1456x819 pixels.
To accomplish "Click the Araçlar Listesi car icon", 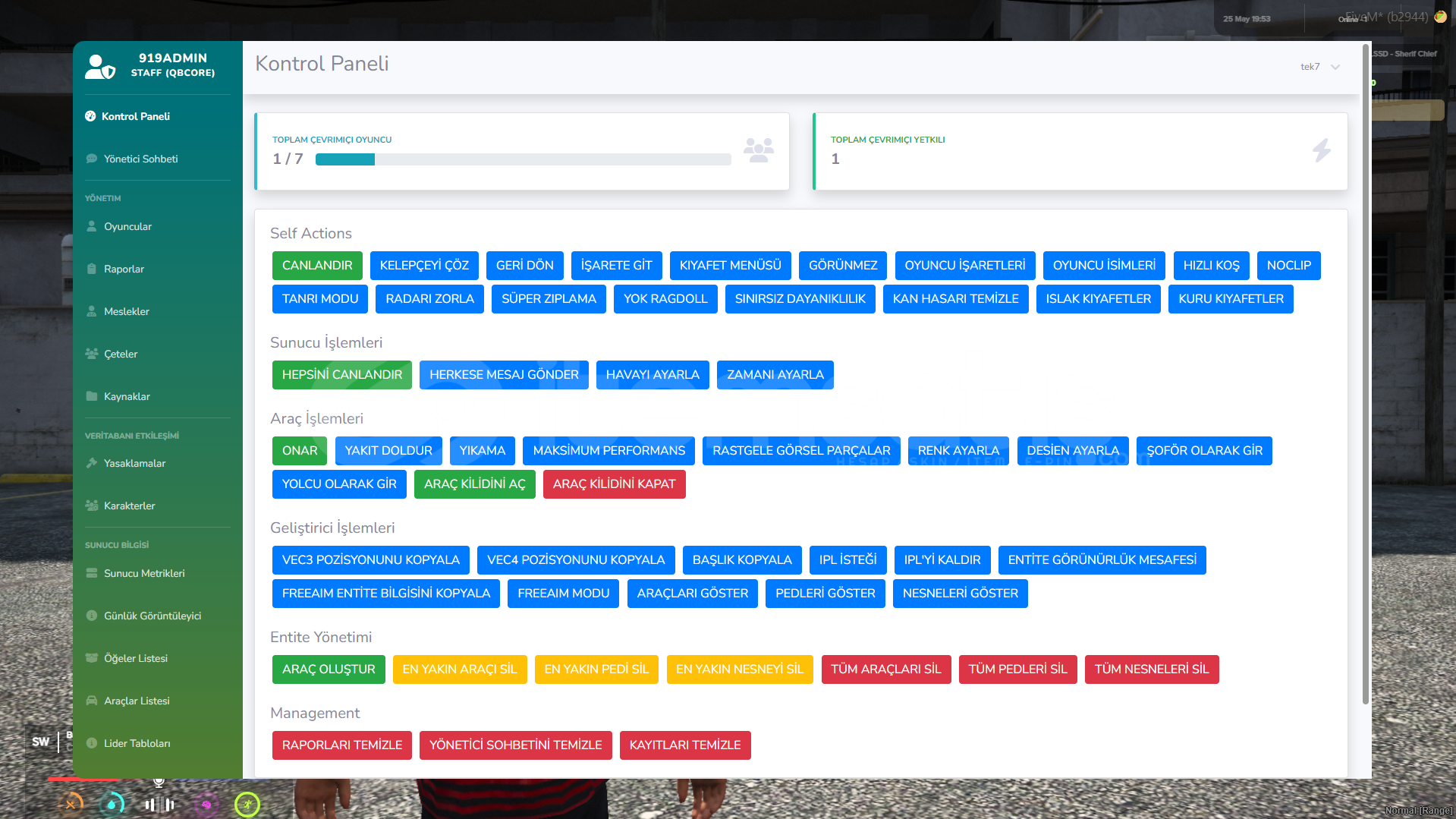I will pyautogui.click(x=92, y=701).
